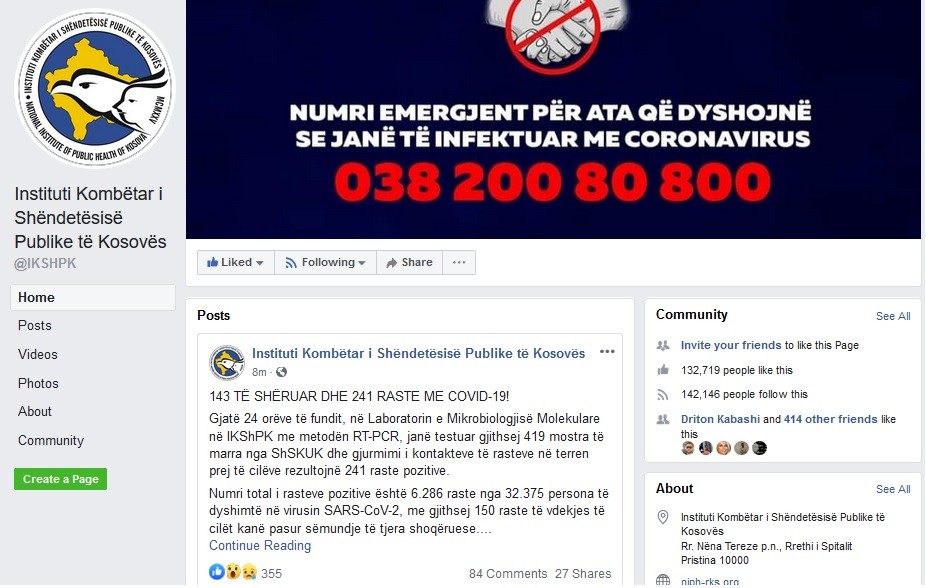Click the green Create a Page button
Screen dimensions: 926x588
pyautogui.click(x=61, y=479)
